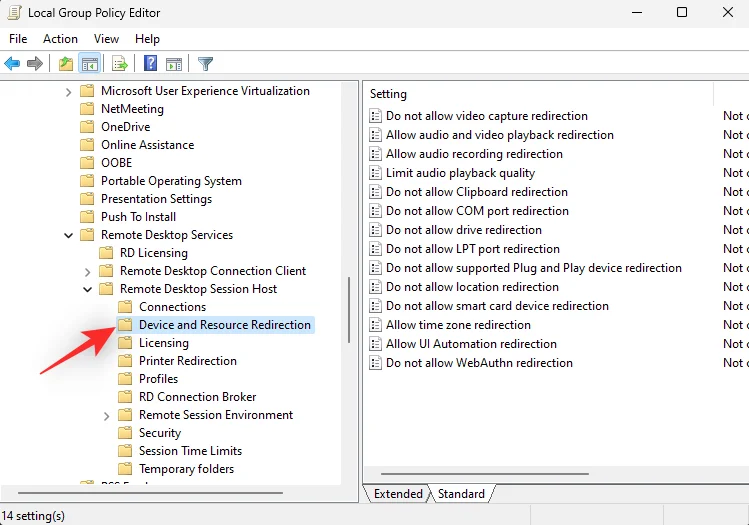Click the Up one level folder icon
The width and height of the screenshot is (749, 525).
66,64
